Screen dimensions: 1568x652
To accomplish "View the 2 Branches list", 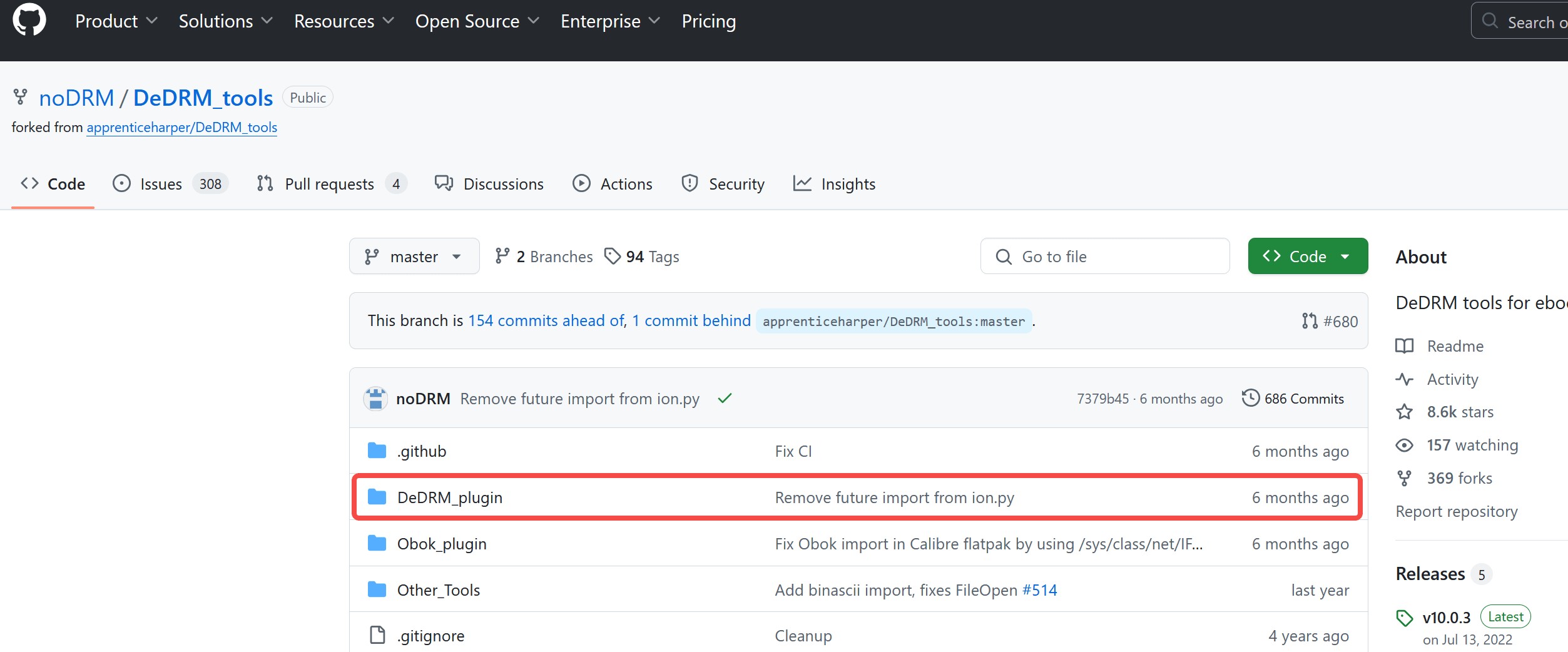I will click(544, 257).
